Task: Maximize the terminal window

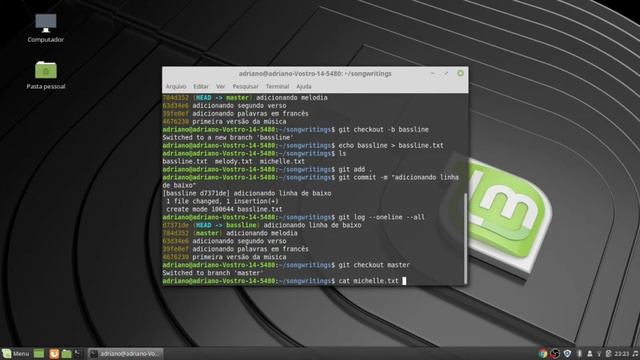Action: coord(446,73)
